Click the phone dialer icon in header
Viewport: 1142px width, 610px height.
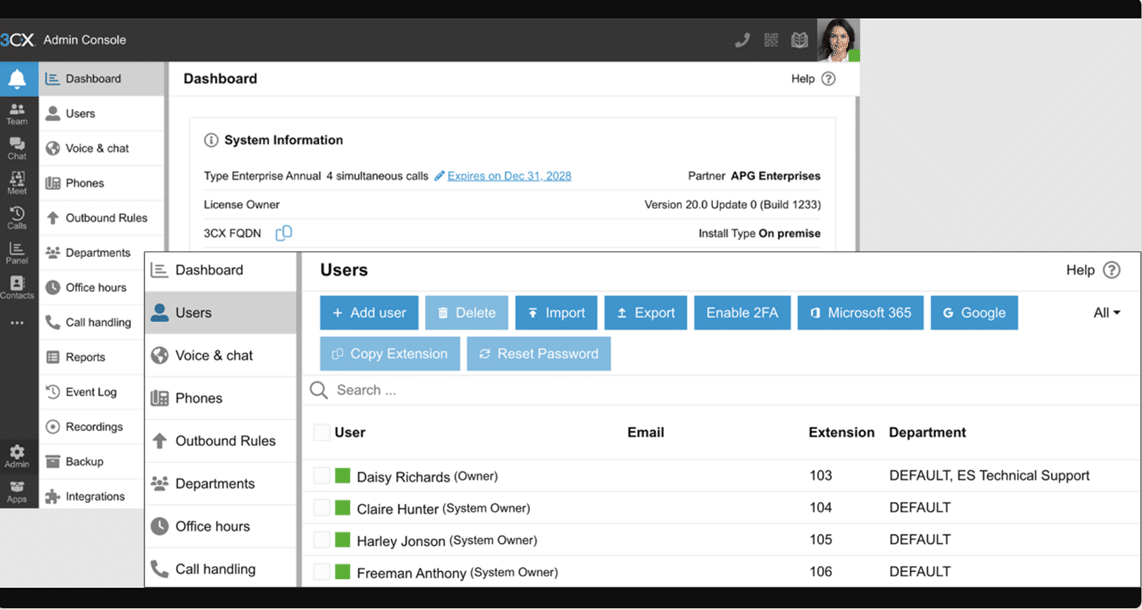coord(742,41)
